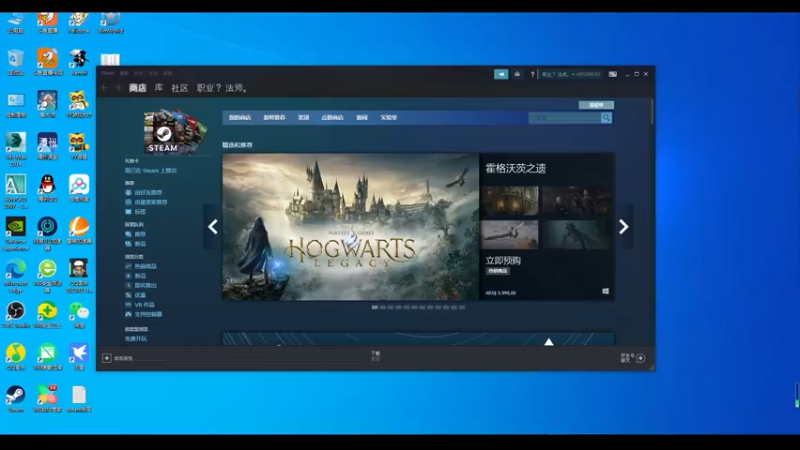This screenshot has width=800, height=450.
Task: Open Friends and Chat icon
Action: coord(641,358)
